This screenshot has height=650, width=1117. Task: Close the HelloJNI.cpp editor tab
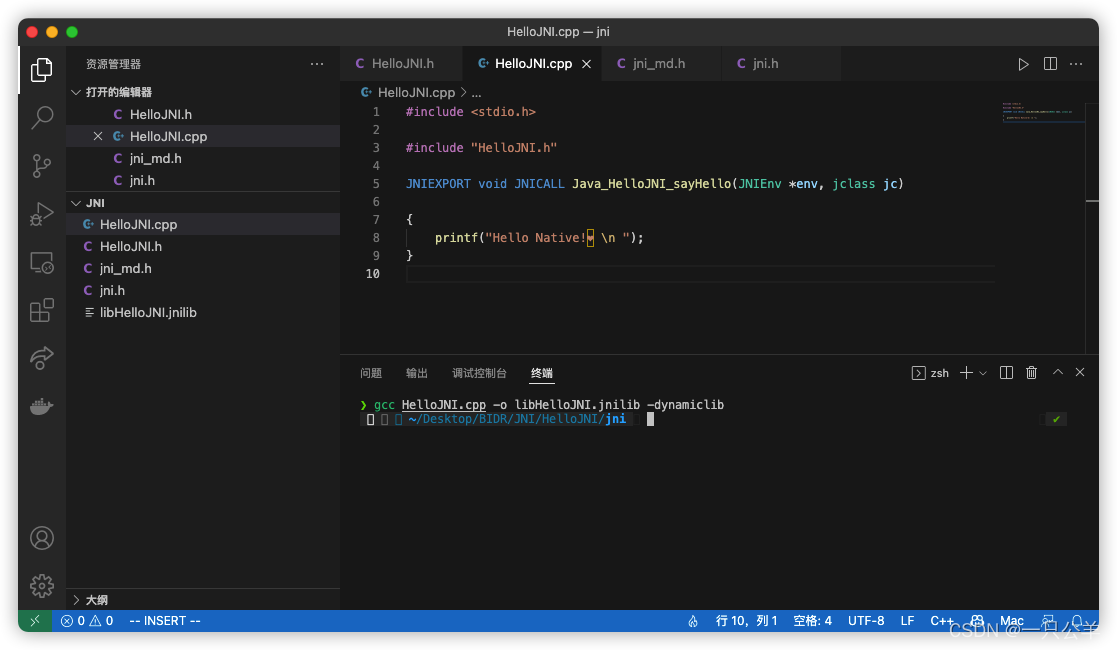[x=586, y=64]
